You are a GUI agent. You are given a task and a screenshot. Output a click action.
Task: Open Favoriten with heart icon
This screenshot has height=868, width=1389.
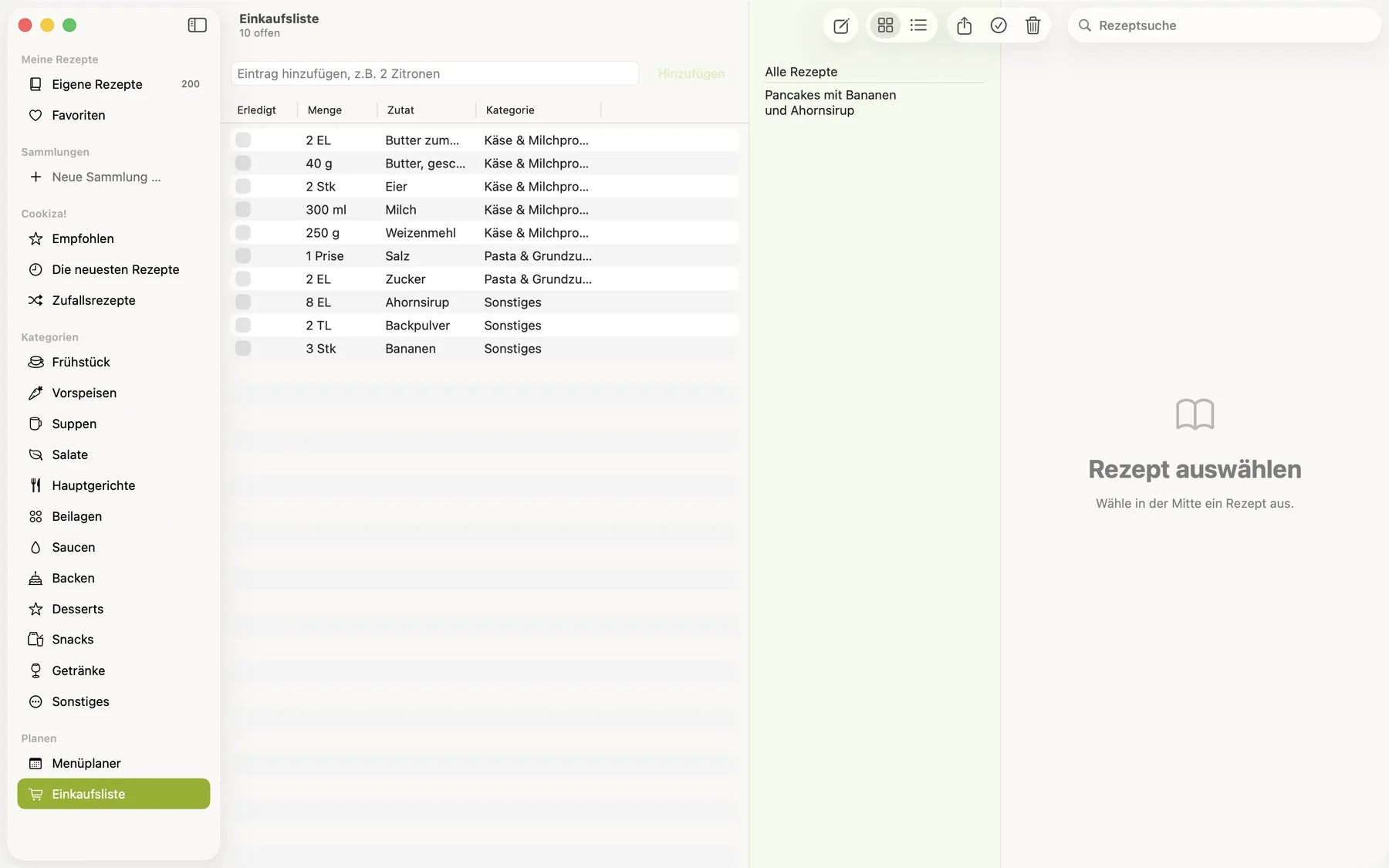click(x=113, y=115)
